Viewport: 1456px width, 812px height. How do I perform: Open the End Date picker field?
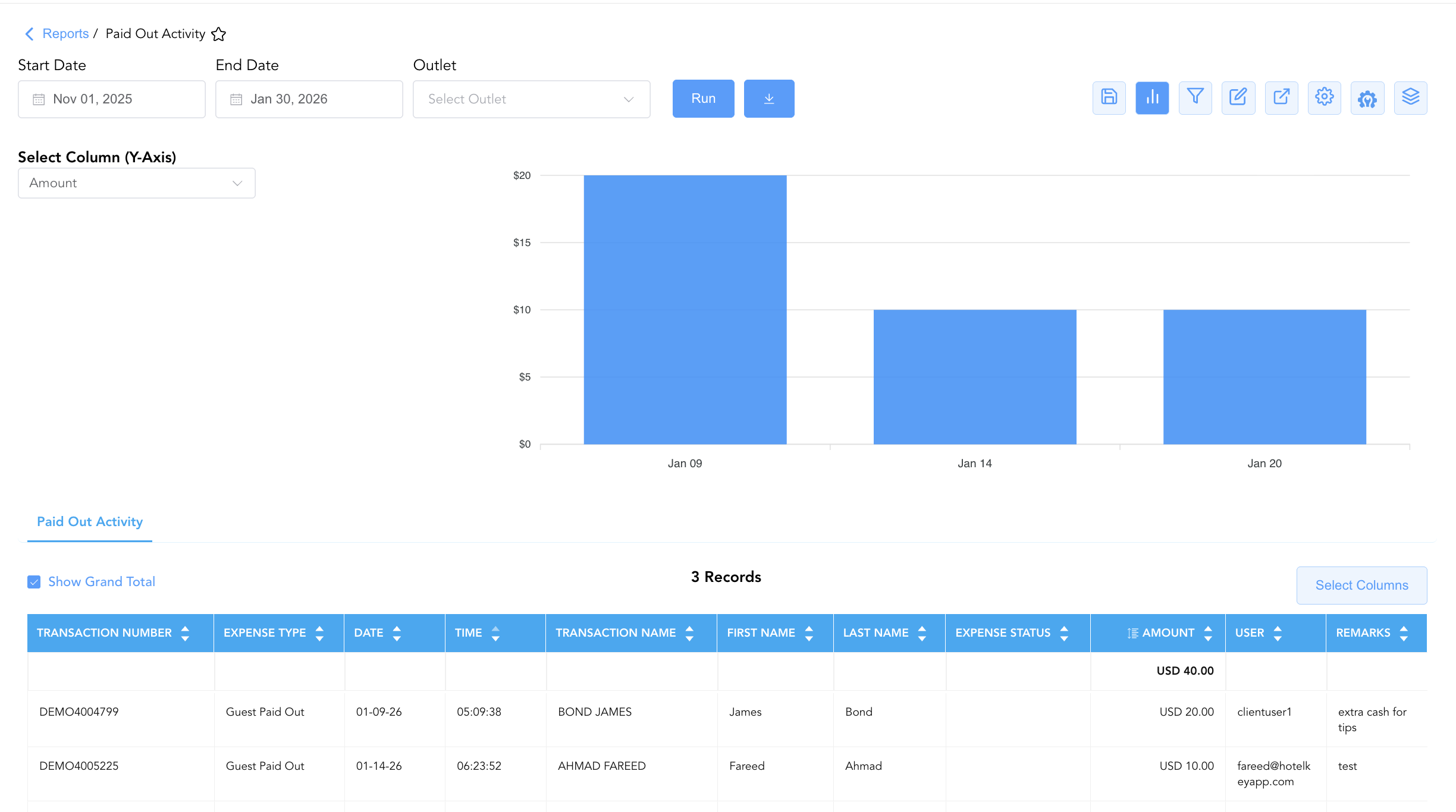[x=309, y=99]
